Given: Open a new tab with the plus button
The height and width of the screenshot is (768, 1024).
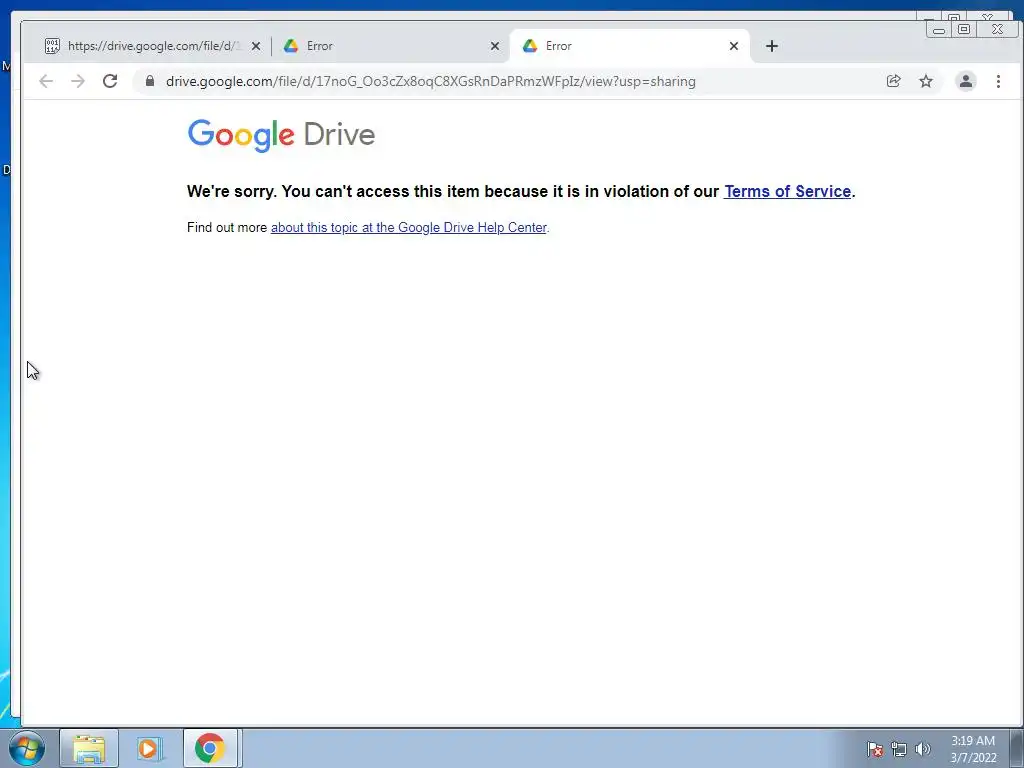Looking at the screenshot, I should pos(772,46).
